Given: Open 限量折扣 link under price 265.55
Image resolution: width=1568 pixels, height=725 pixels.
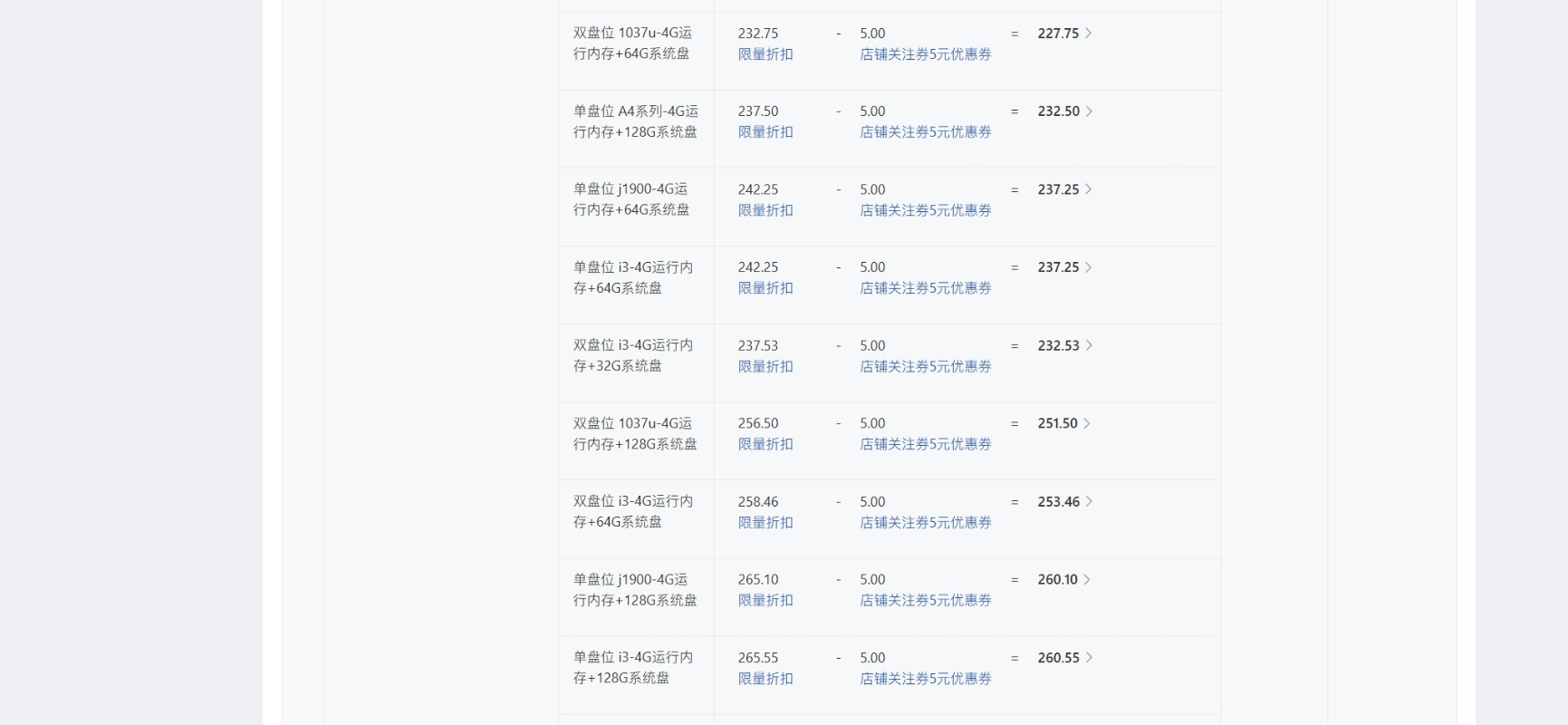Looking at the screenshot, I should 765,679.
